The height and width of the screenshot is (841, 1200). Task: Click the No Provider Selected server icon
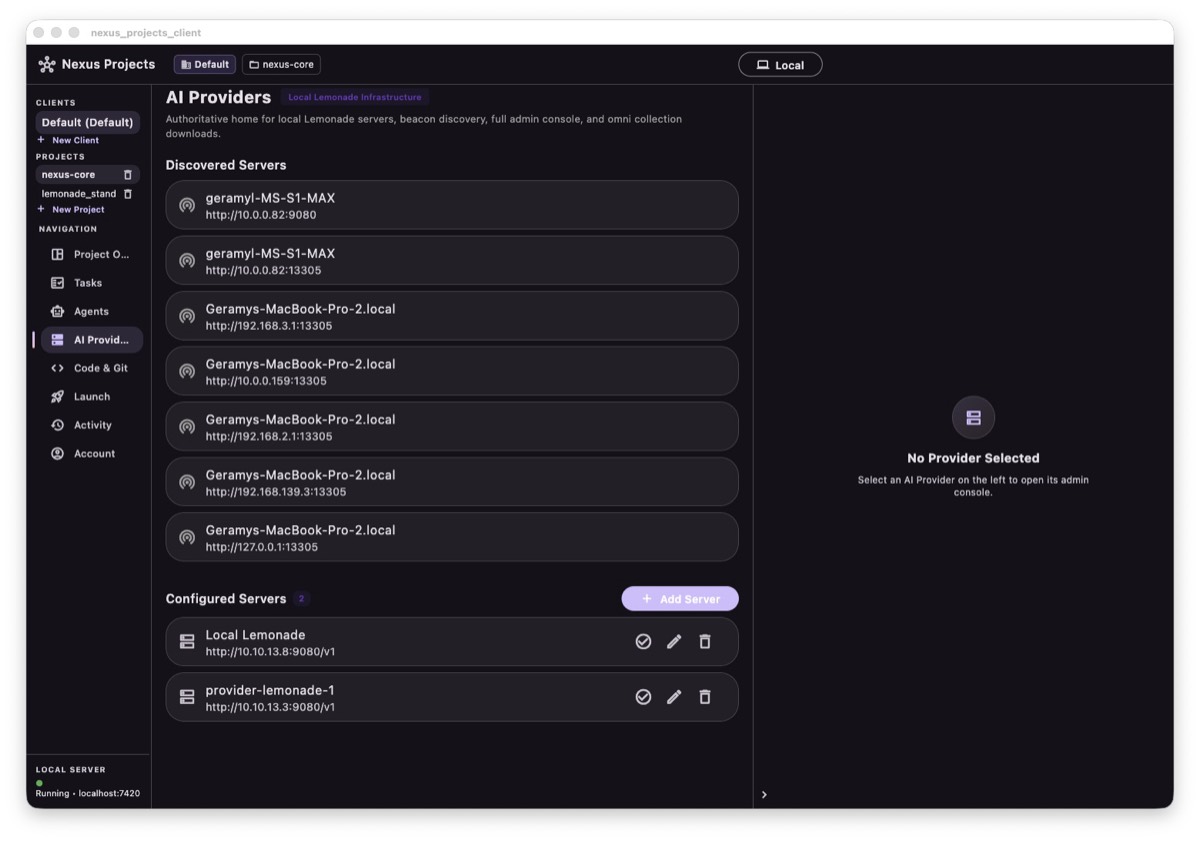pos(973,417)
